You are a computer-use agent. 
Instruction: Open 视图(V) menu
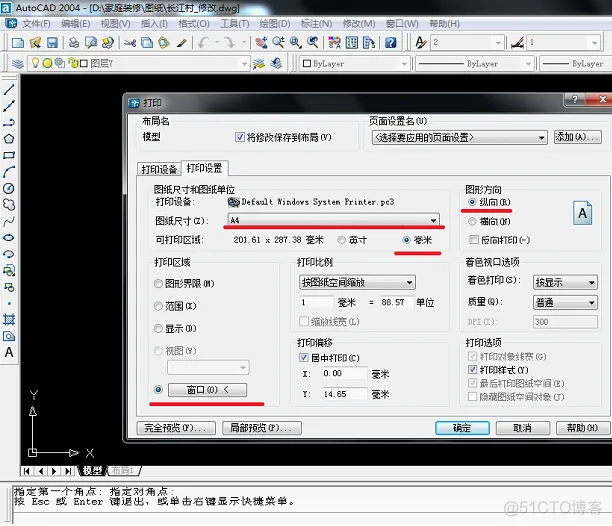click(116, 24)
